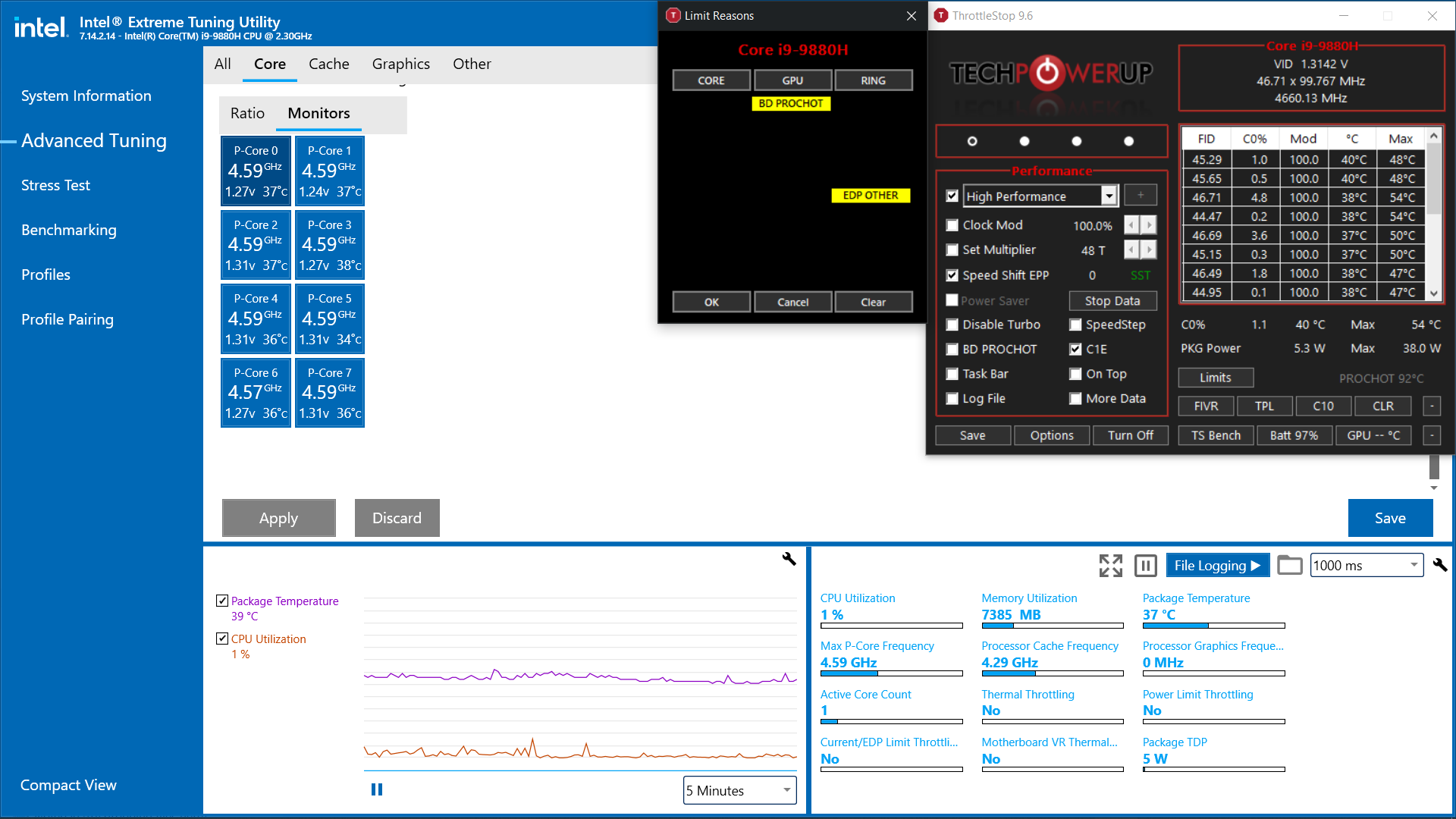Open the Stress Test section
This screenshot has height=819, width=1456.
pyautogui.click(x=55, y=185)
